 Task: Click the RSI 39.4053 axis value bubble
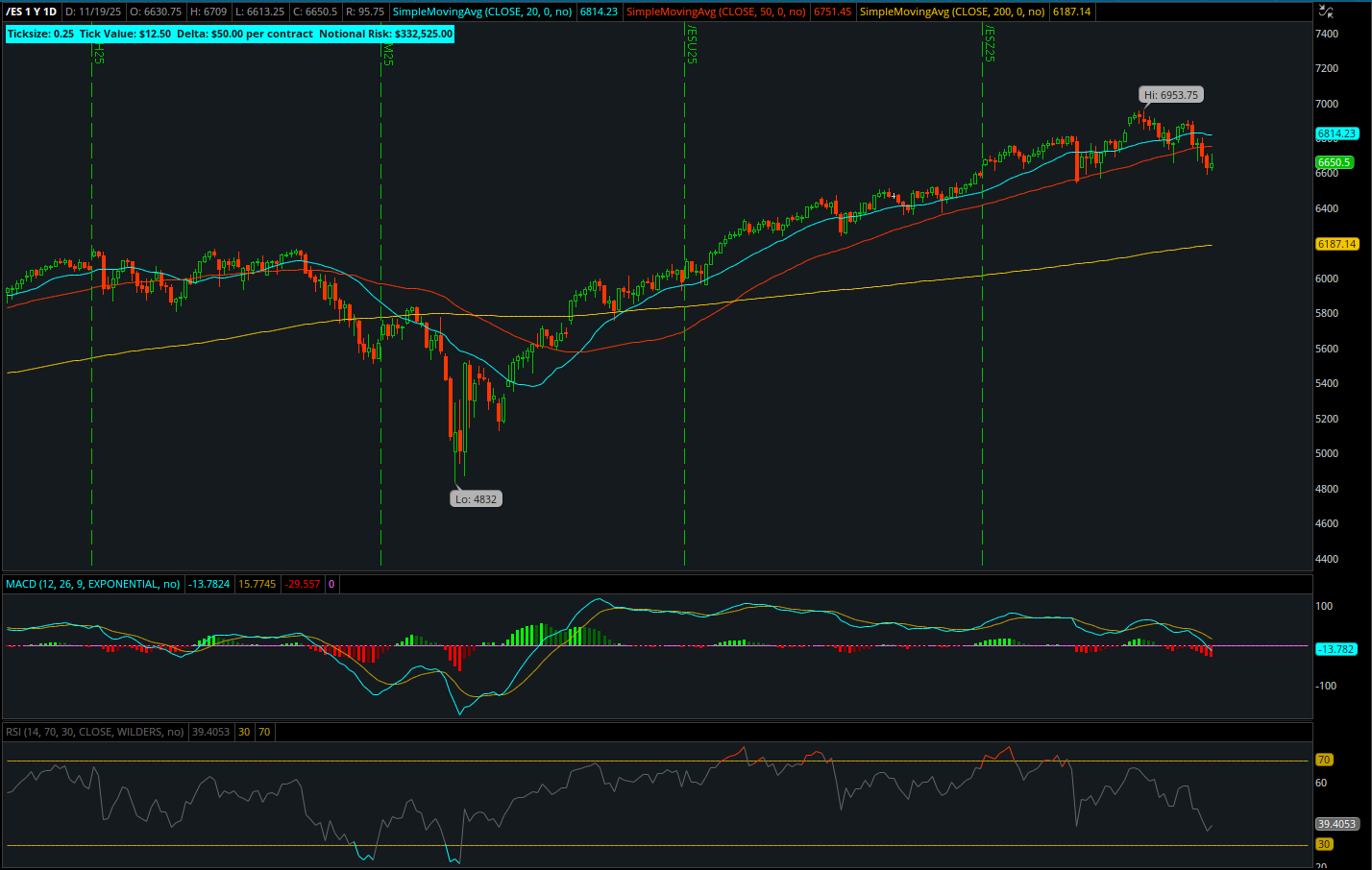(1337, 822)
